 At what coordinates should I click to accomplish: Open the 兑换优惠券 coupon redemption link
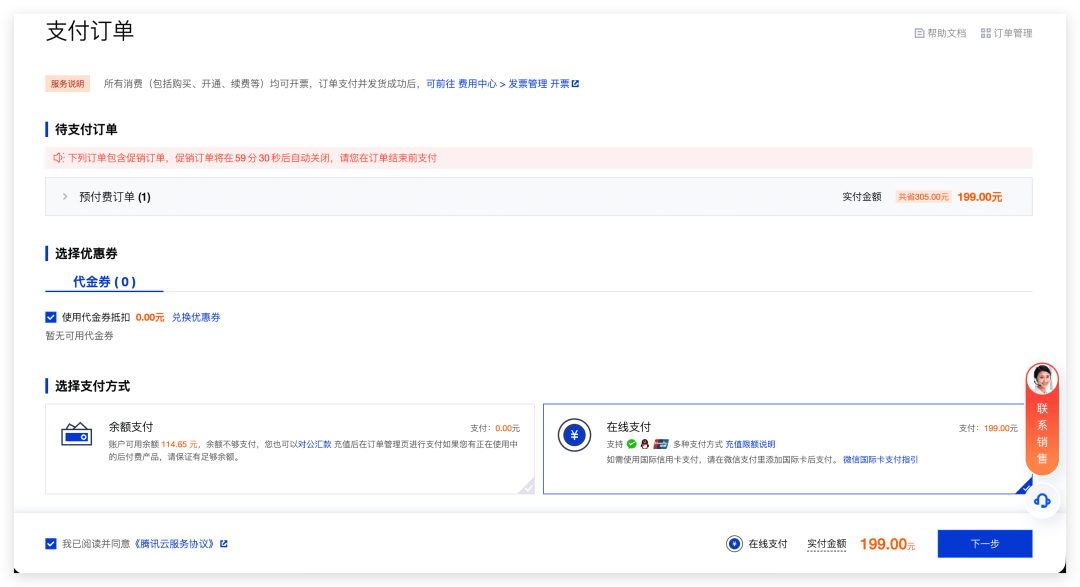point(197,317)
